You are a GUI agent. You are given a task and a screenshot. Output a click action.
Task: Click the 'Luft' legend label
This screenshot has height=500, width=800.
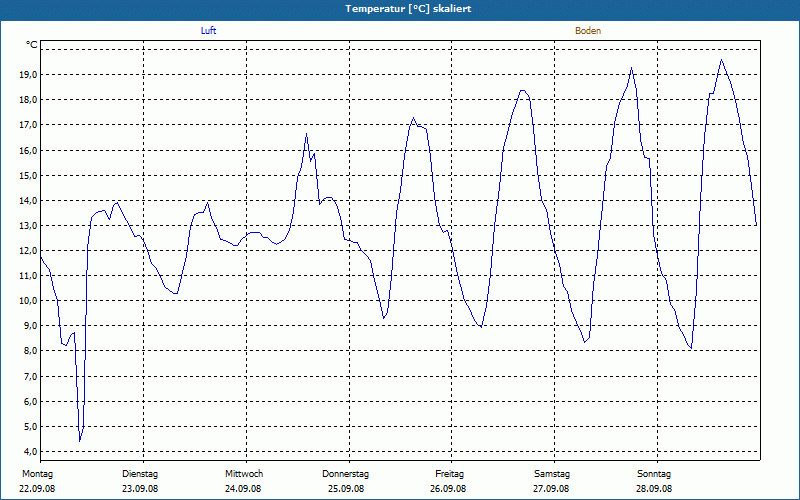click(209, 31)
